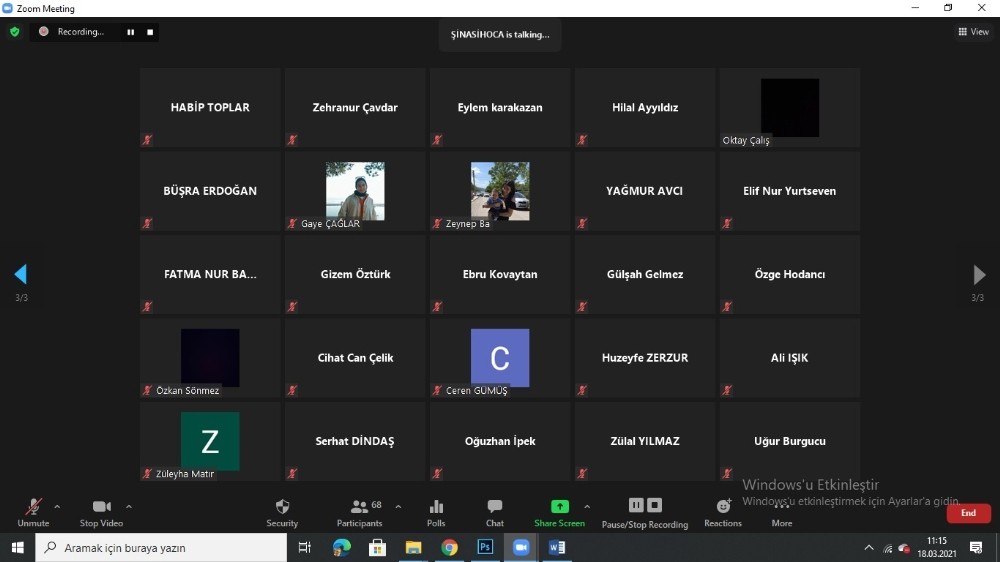Screen dimensions: 1000x562
Task: Expand Share Screen options arrow
Action: (x=587, y=506)
